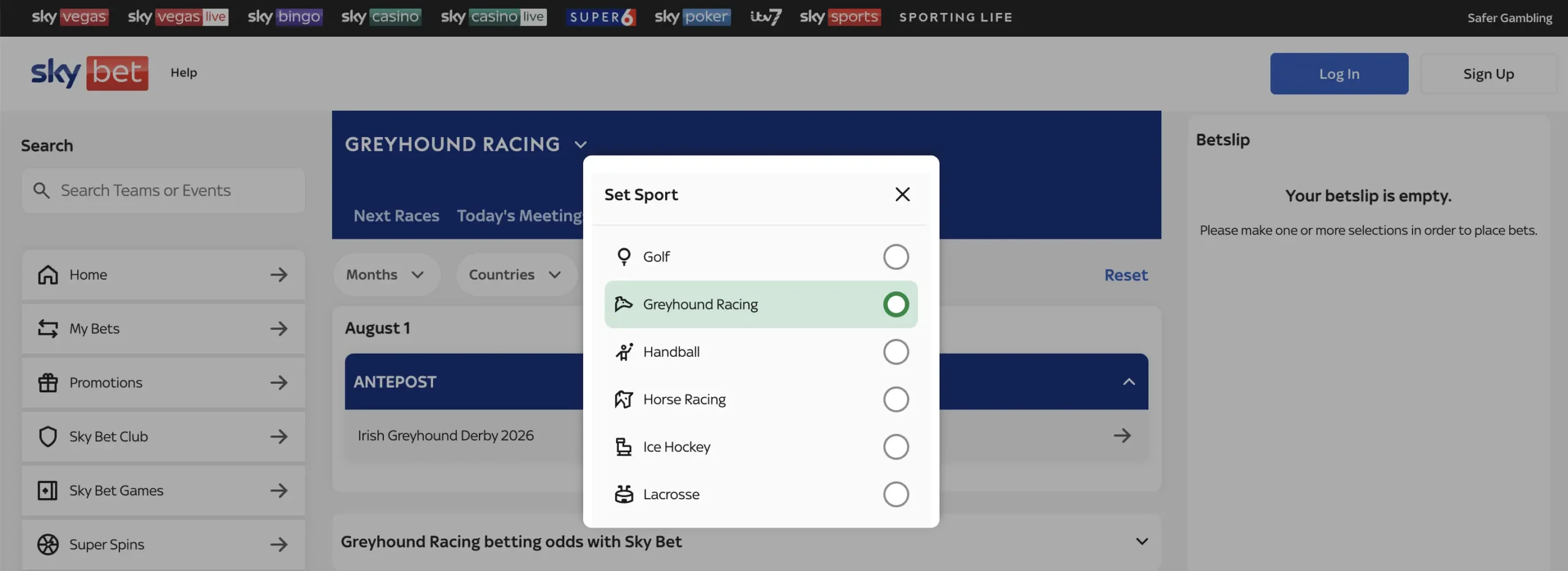Screen dimensions: 1568x571
Task: Click the Lacrosse icon
Action: (624, 494)
